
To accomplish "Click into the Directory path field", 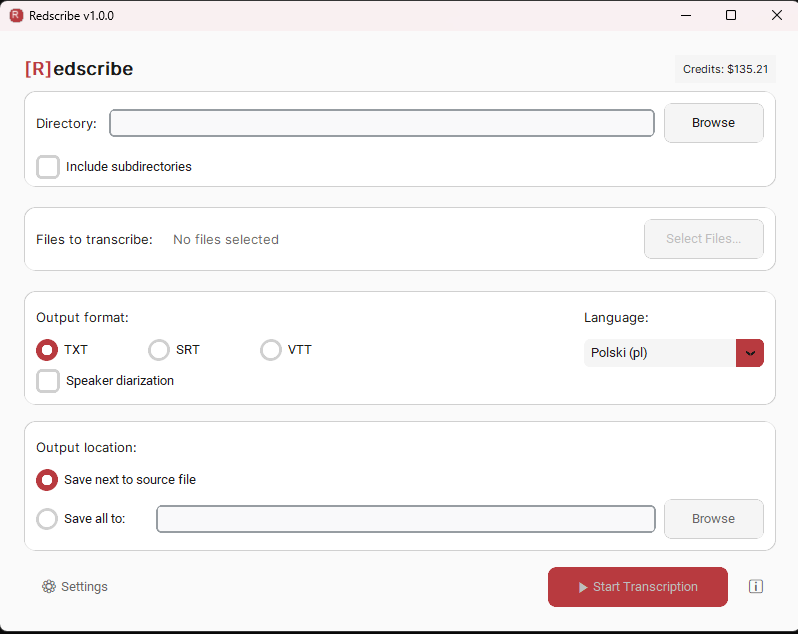I will click(x=382, y=123).
